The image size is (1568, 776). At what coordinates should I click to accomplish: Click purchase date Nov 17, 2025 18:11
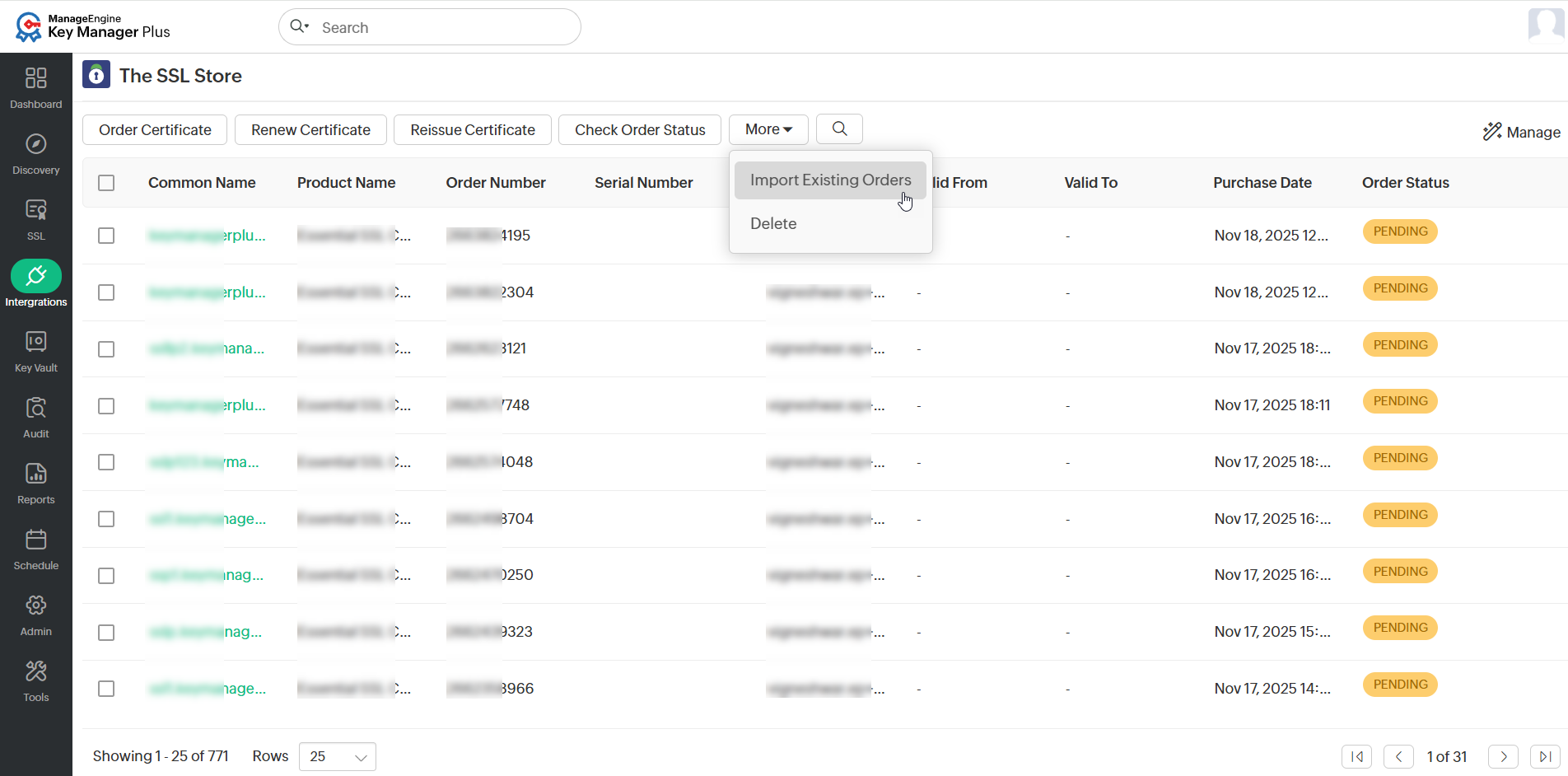pos(1272,405)
